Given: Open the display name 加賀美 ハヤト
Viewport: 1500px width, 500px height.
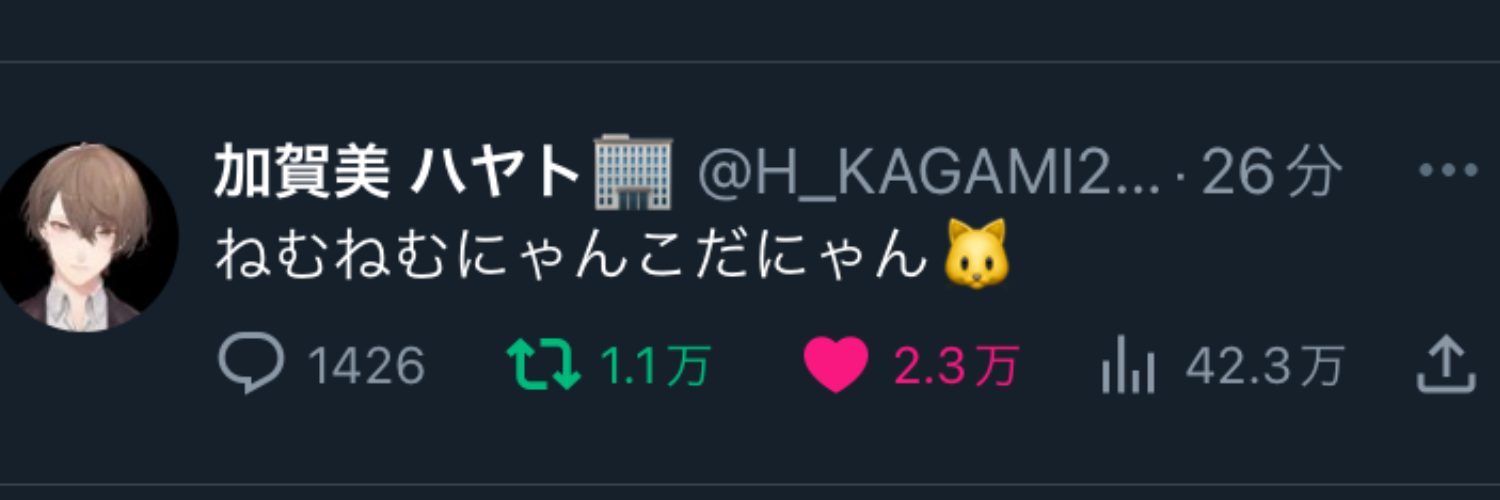Looking at the screenshot, I should 397,174.
